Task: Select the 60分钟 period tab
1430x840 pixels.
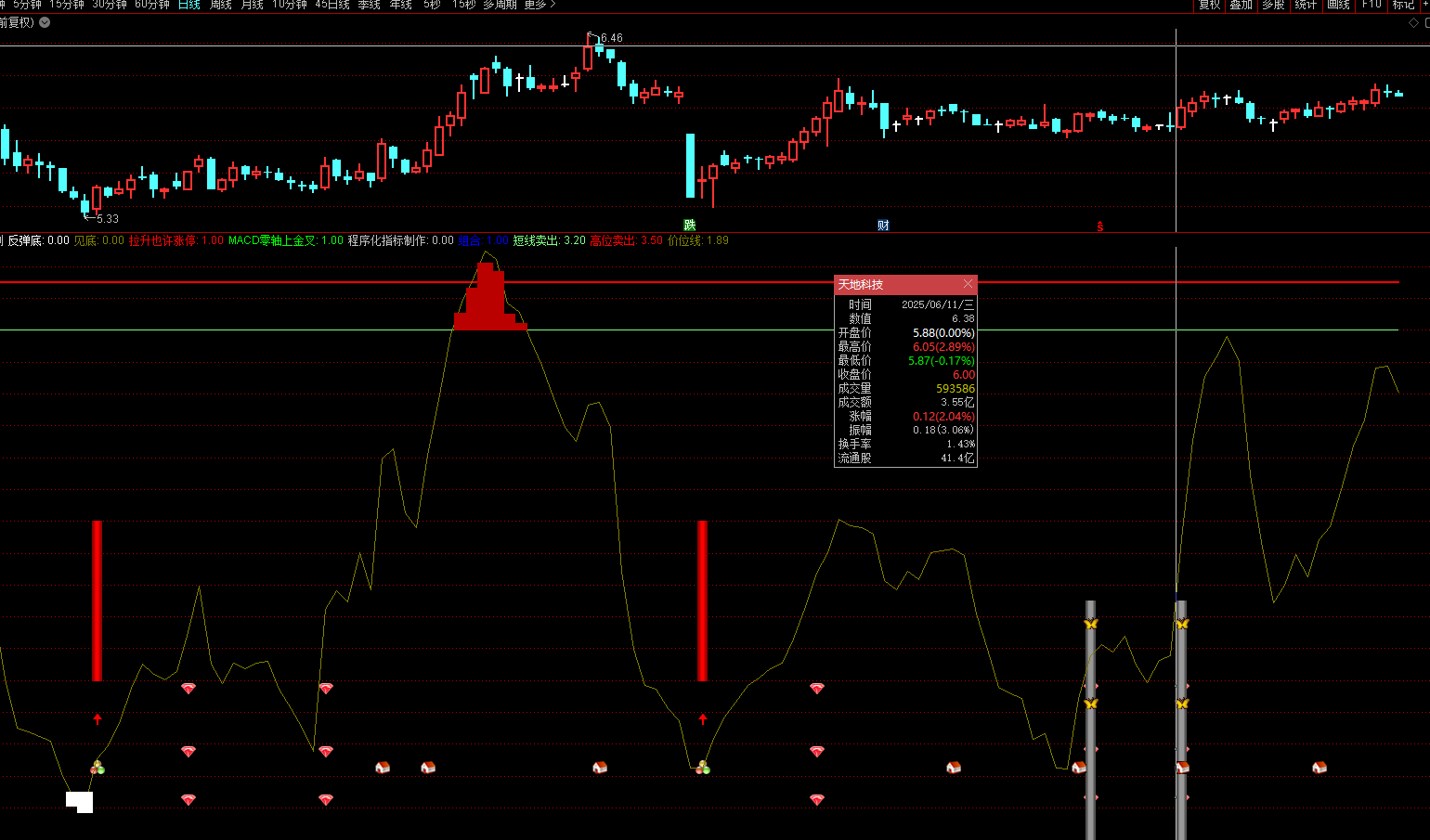Action: click(x=152, y=5)
